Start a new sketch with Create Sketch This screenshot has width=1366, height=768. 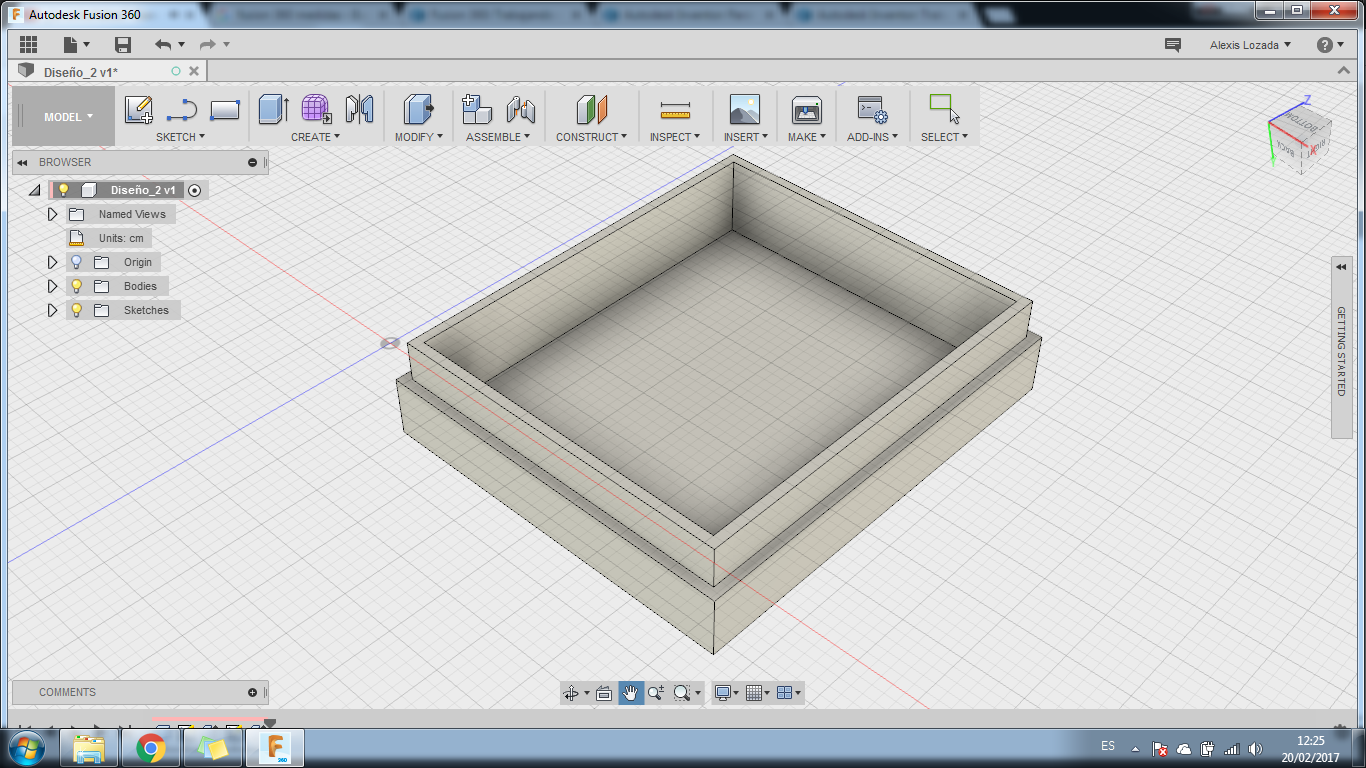139,109
